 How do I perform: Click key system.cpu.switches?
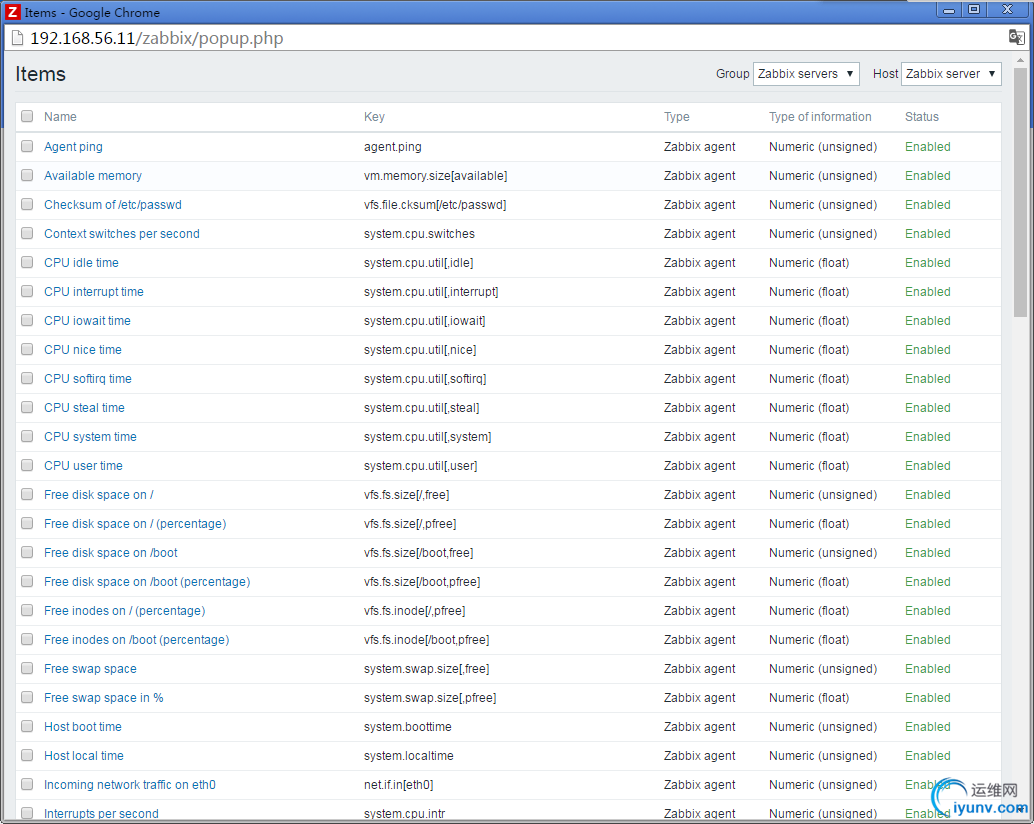(419, 233)
